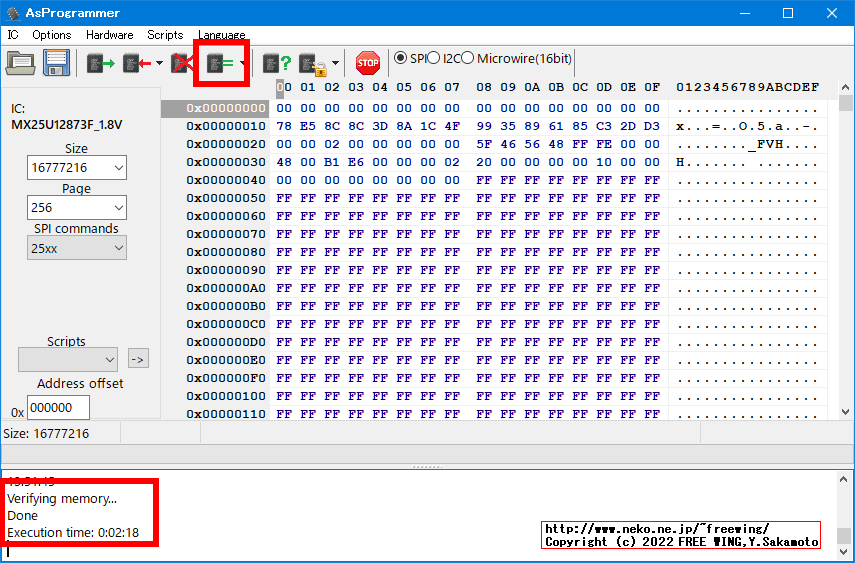Click hex byte B1 in row 0x00000030
Viewport: 855px width, 563px height.
click(x=332, y=162)
